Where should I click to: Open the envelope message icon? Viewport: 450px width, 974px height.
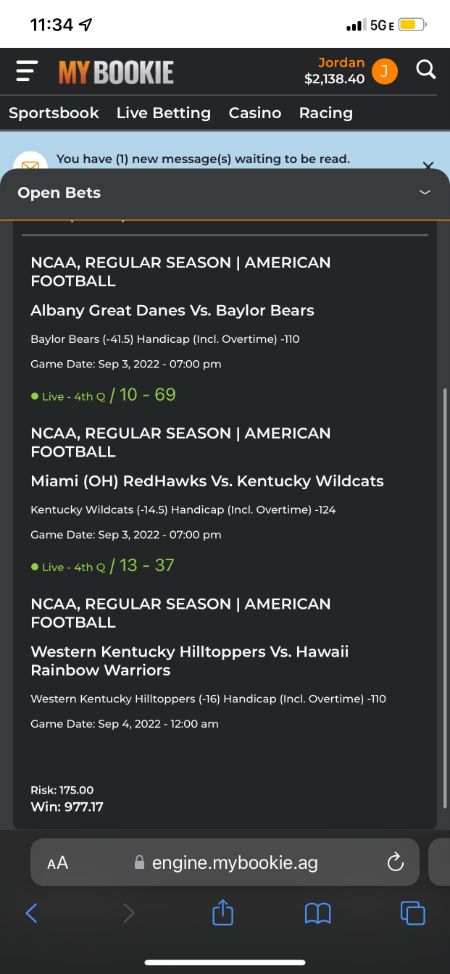click(x=30, y=163)
